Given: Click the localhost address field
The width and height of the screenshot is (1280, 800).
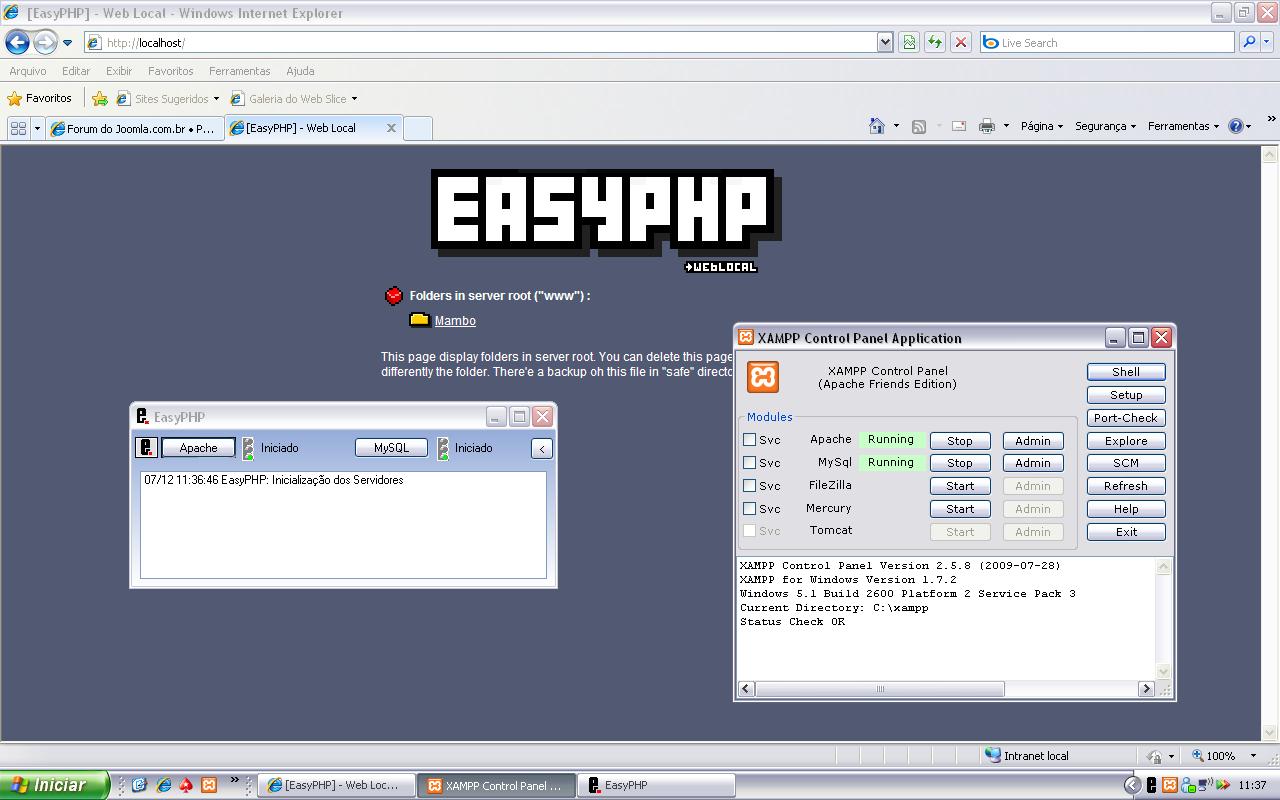Looking at the screenshot, I should 480,42.
